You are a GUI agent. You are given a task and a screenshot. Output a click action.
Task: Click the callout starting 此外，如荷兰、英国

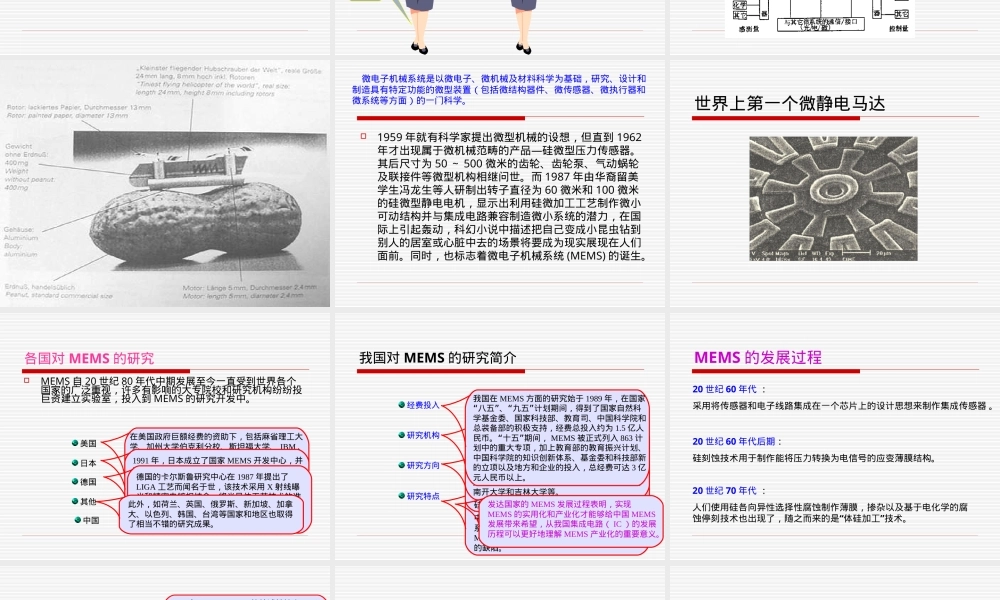[211, 514]
